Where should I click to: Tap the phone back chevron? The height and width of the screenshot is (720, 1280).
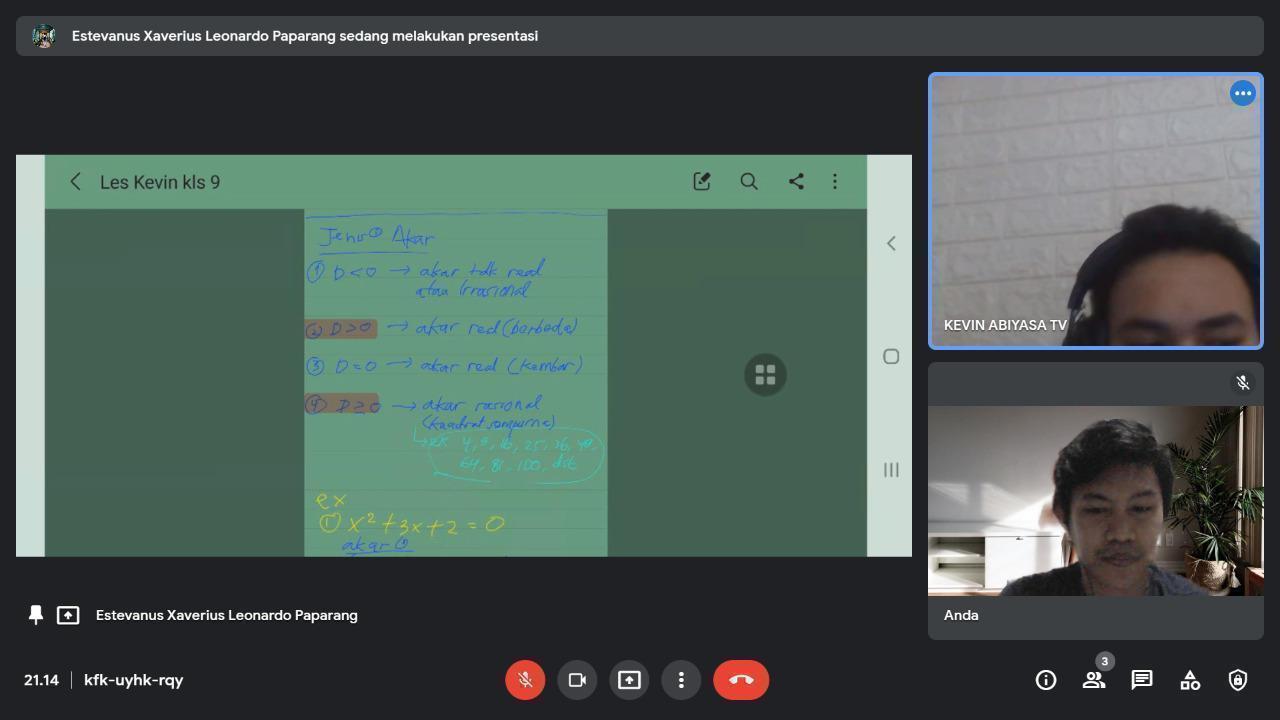(x=891, y=243)
